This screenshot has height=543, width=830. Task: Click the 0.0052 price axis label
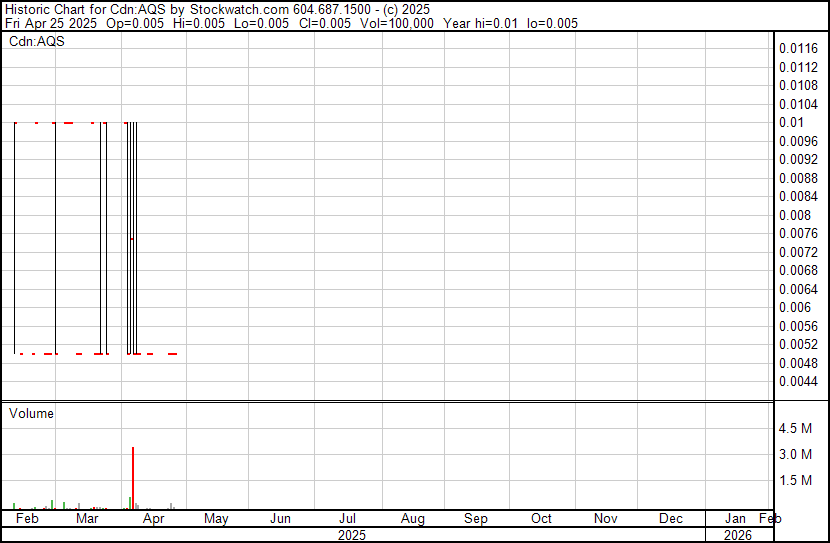coord(798,345)
